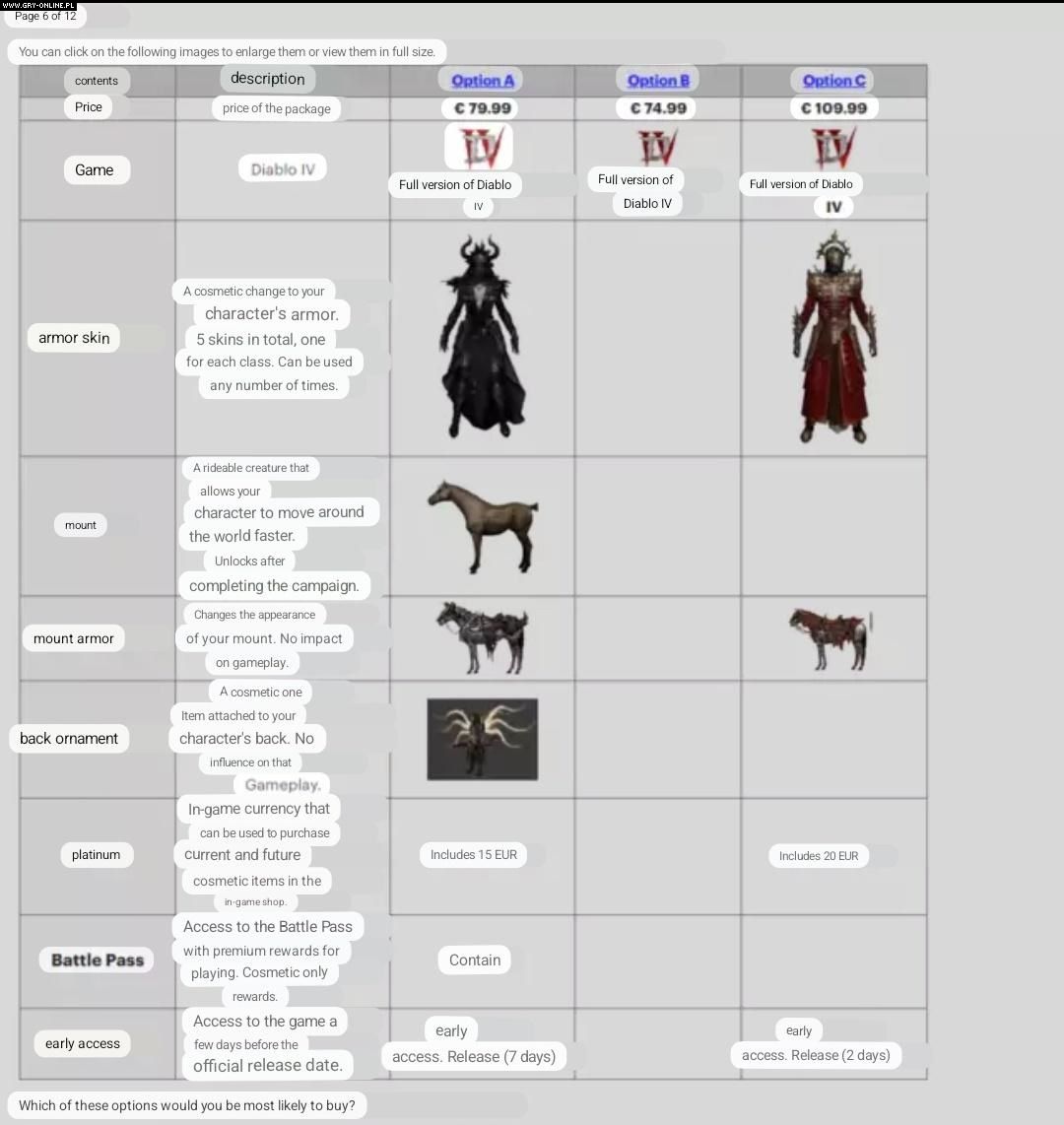Enlarge Option C red mount armor image

[831, 638]
